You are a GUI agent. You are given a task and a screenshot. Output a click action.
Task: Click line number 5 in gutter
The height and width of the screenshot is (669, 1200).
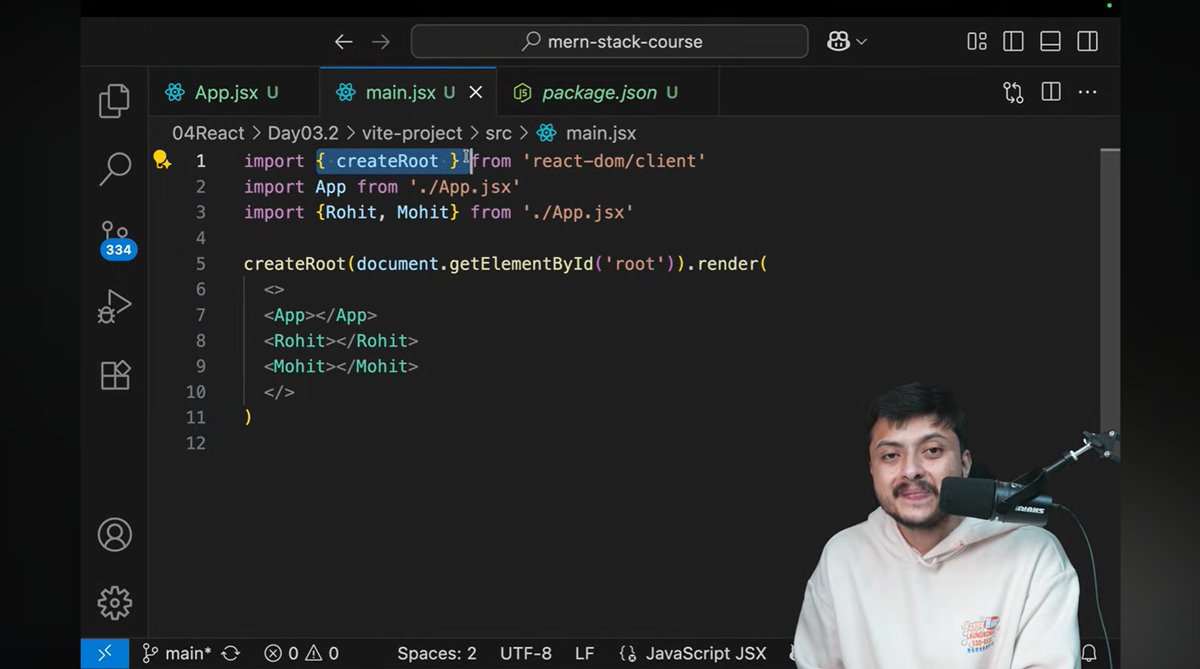[200, 264]
